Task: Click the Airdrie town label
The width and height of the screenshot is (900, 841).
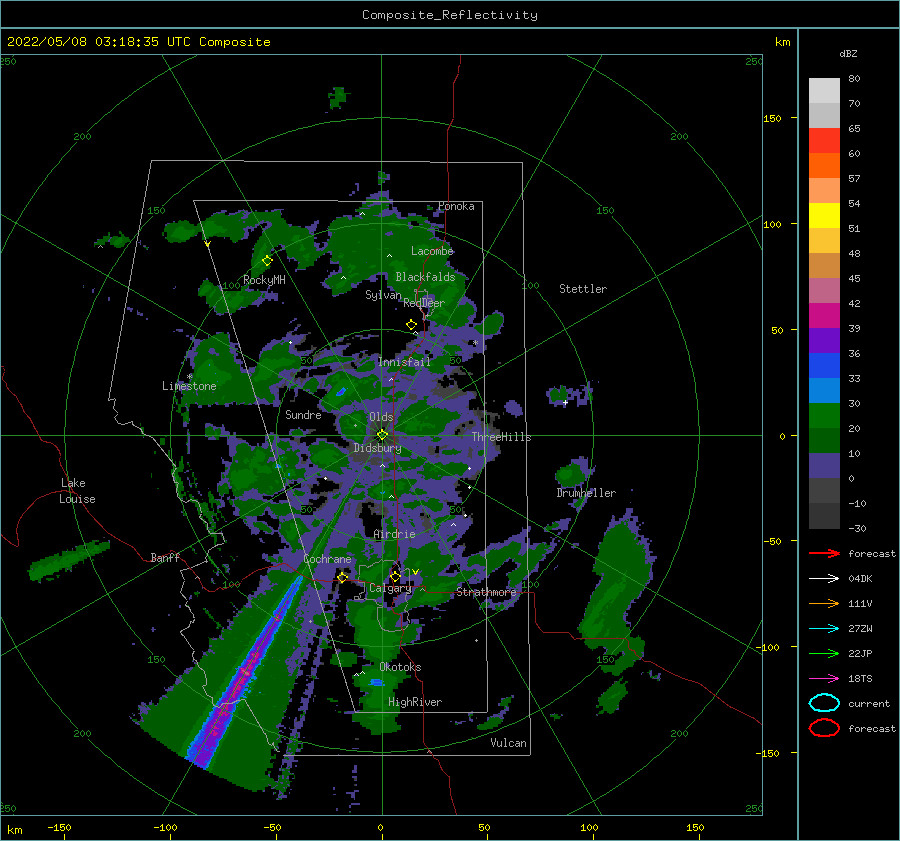Action: [394, 534]
